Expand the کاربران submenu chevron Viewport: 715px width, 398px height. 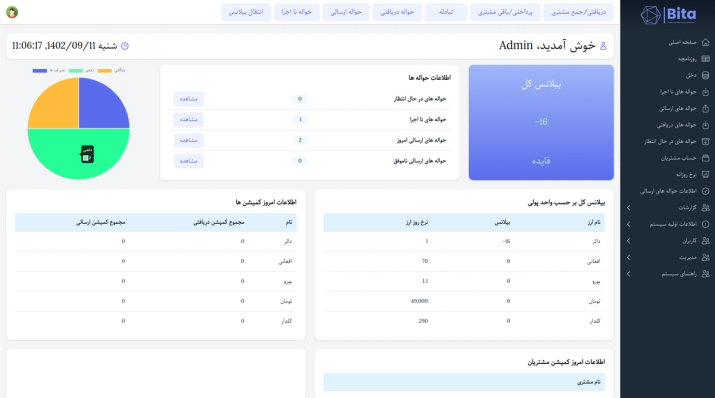click(x=628, y=241)
